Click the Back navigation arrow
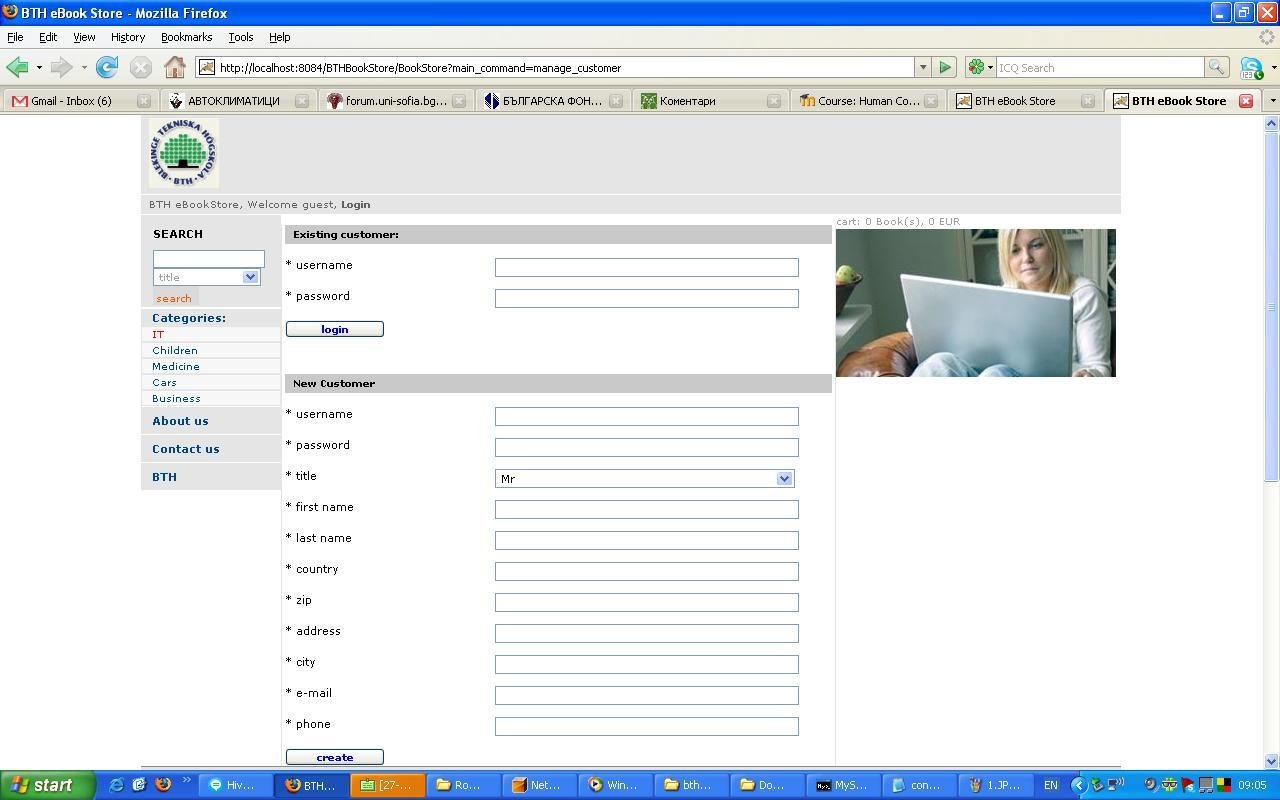Screen dimensions: 1280x800 click(x=16, y=67)
